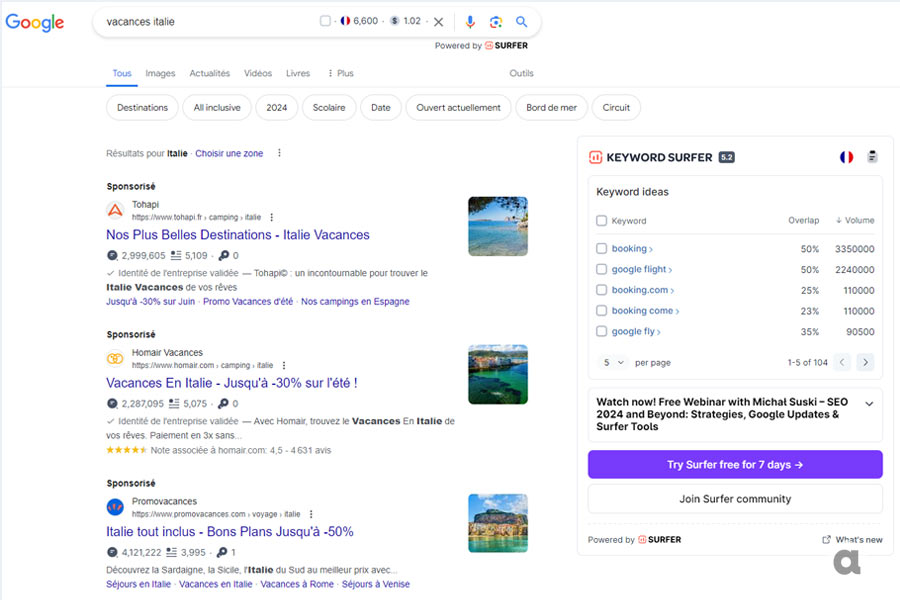The height and width of the screenshot is (600, 900).
Task: Open the Tohapi ad beach thumbnail
Action: click(x=498, y=226)
